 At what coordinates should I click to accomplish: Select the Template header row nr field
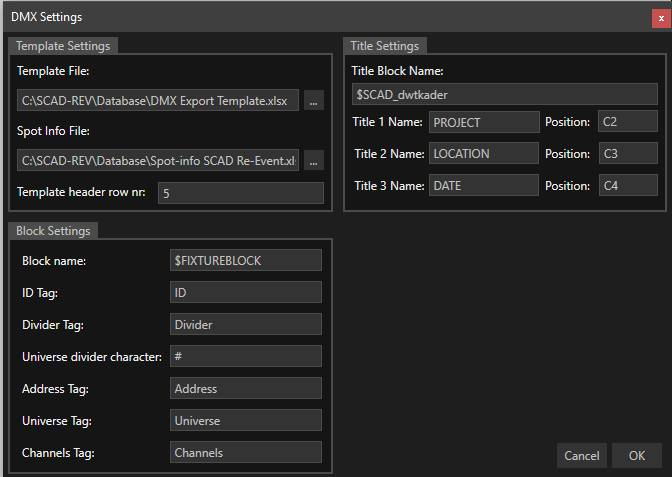click(240, 193)
